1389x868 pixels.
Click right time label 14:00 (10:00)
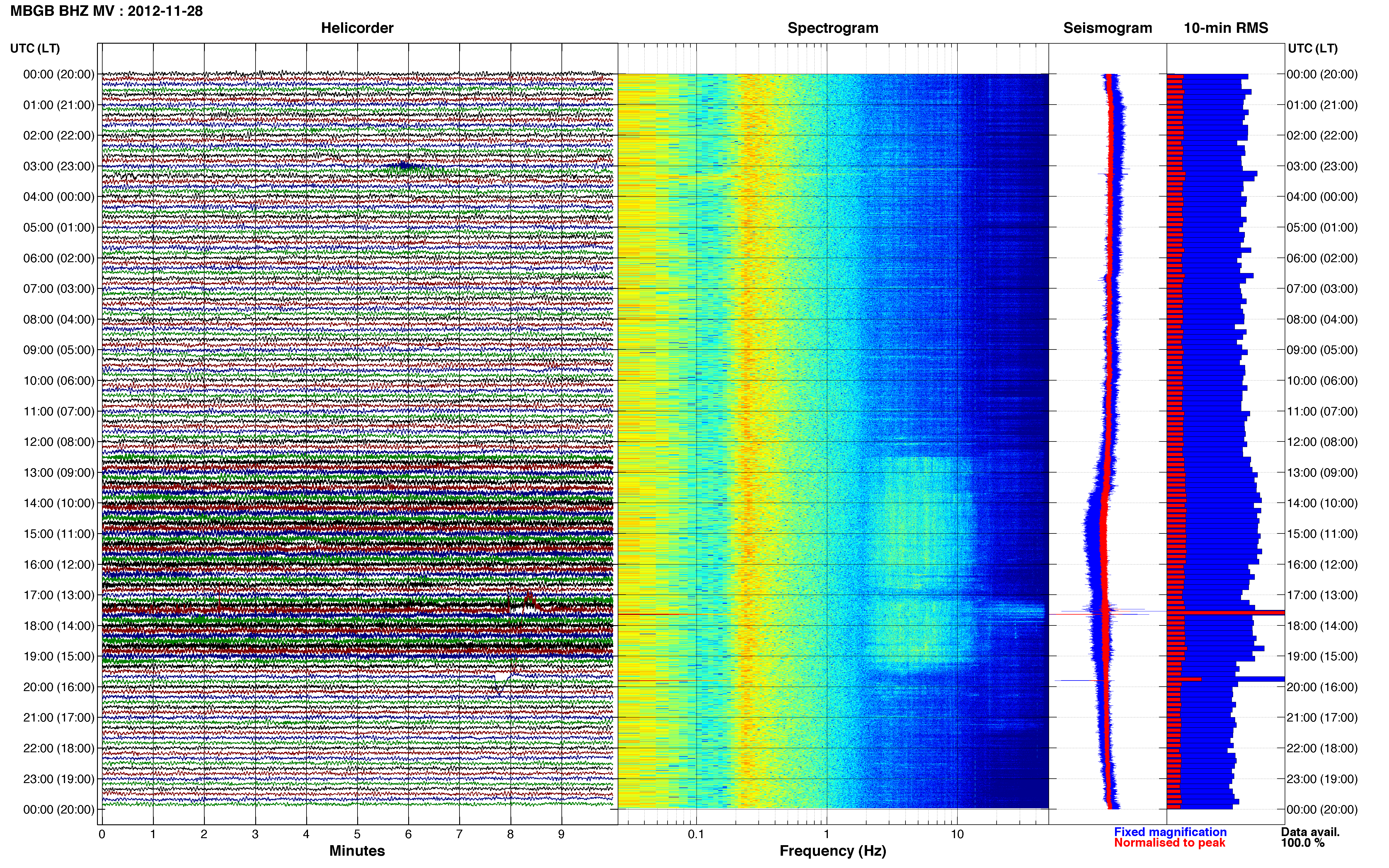pos(1322,503)
